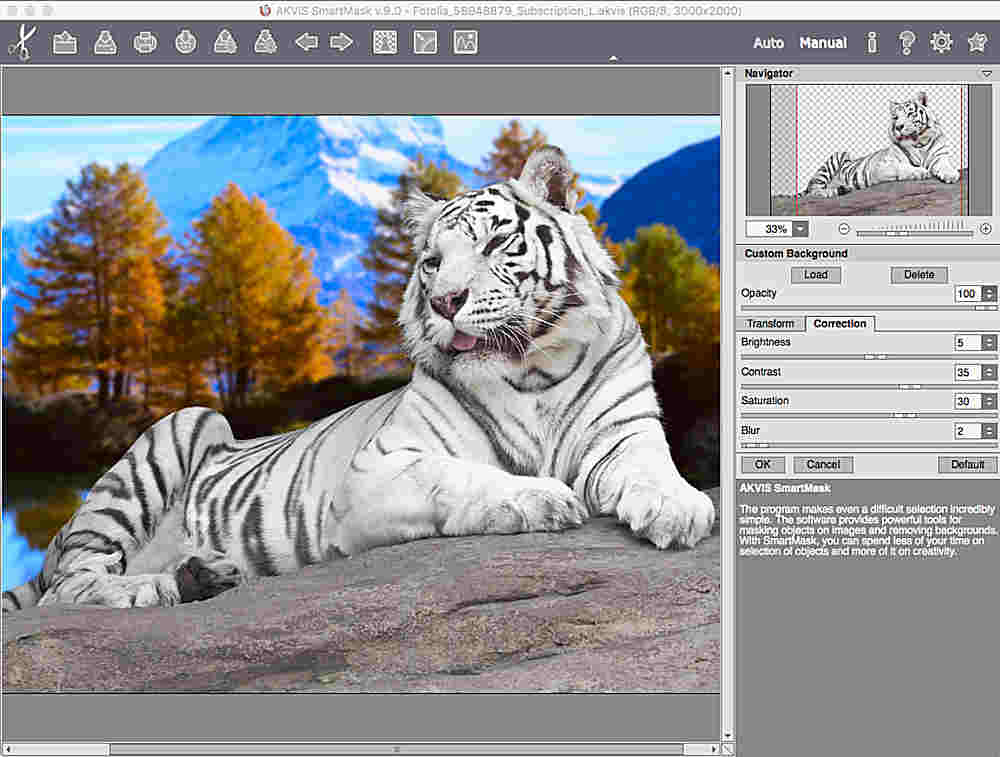Open program info with the i icon
This screenshot has width=1000, height=757.
[872, 43]
